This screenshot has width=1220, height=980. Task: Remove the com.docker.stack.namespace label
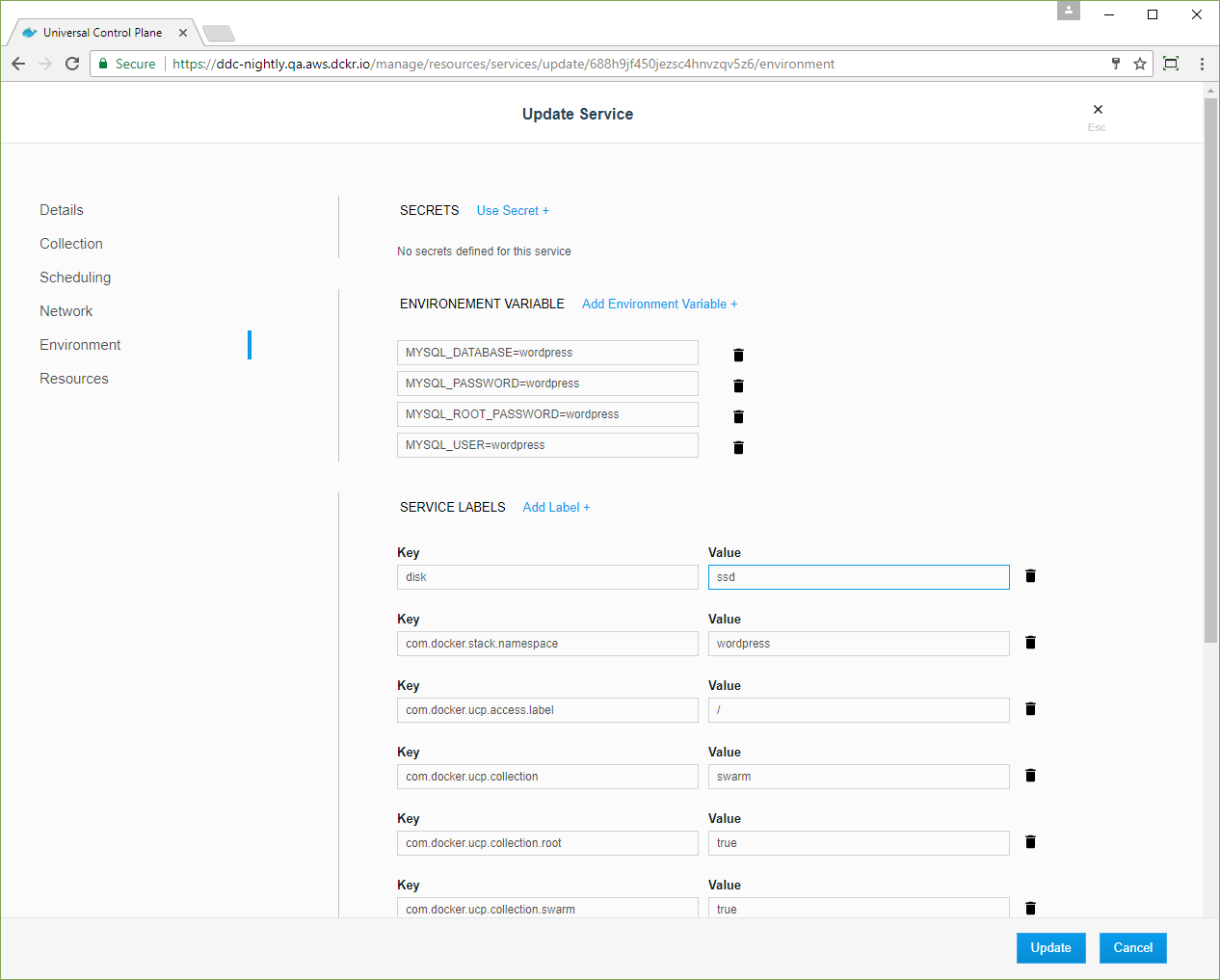pyautogui.click(x=1030, y=643)
